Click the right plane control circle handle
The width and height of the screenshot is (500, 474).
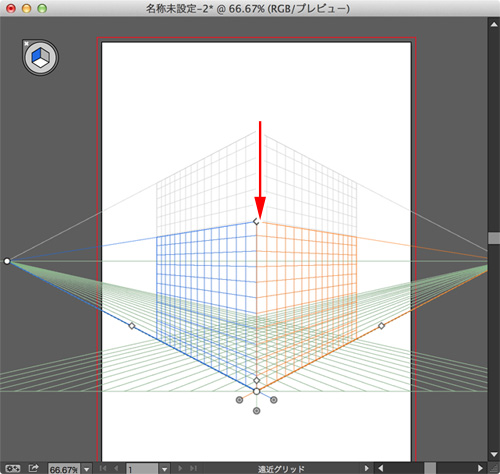274,400
